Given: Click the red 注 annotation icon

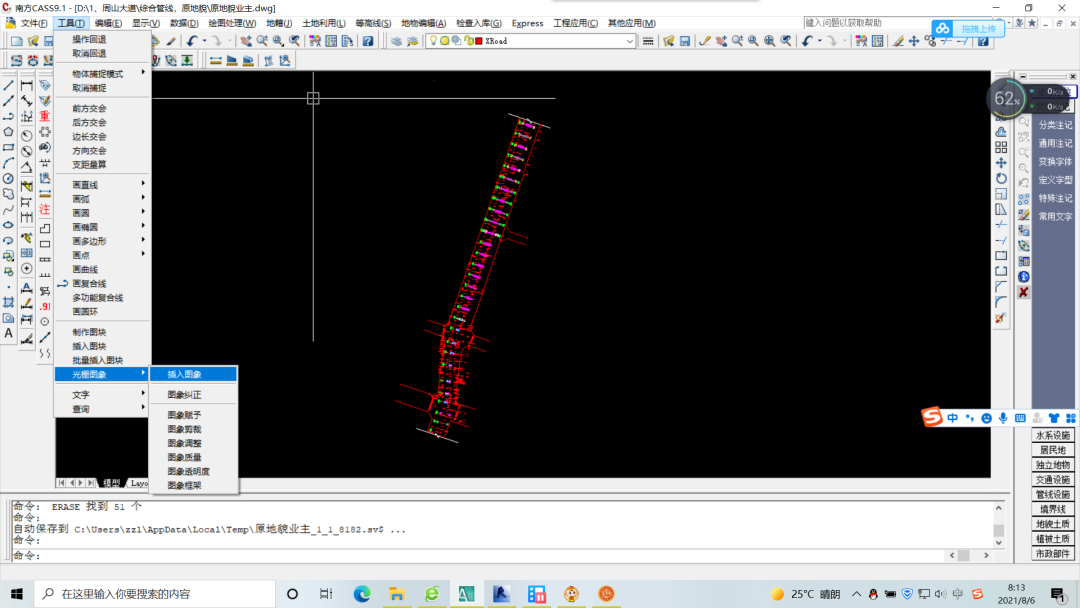Looking at the screenshot, I should tap(45, 209).
